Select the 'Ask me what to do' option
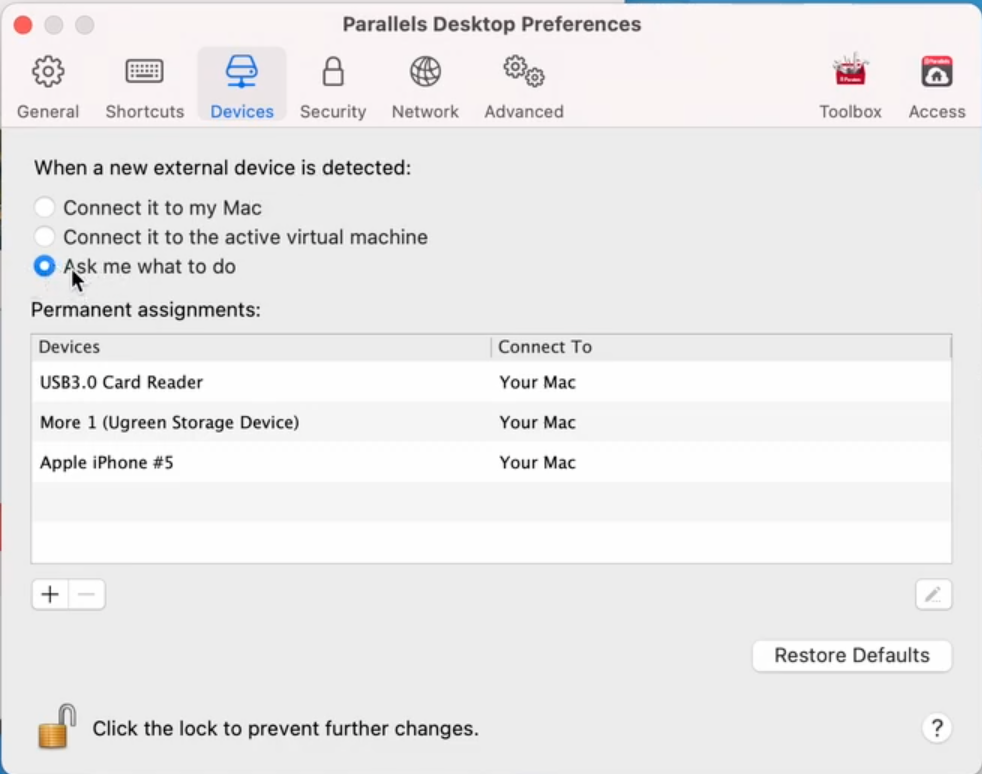Viewport: 982px width, 774px height. (44, 266)
